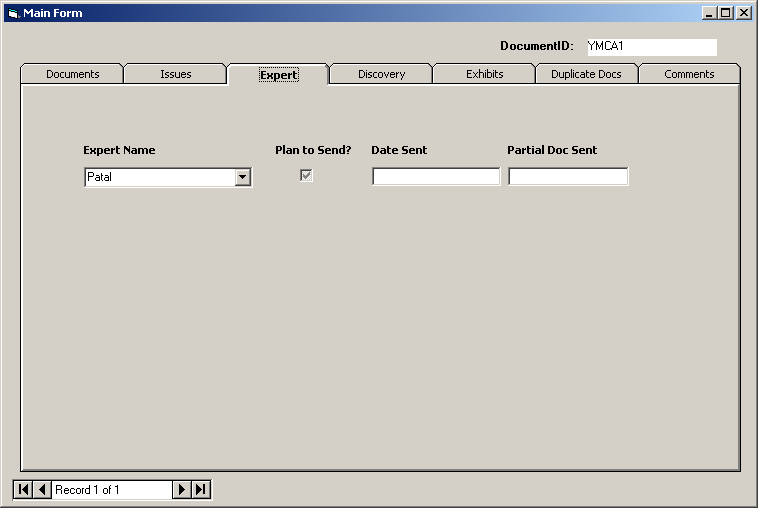Open the Issues tab
Image resolution: width=758 pixels, height=508 pixels.
point(176,74)
